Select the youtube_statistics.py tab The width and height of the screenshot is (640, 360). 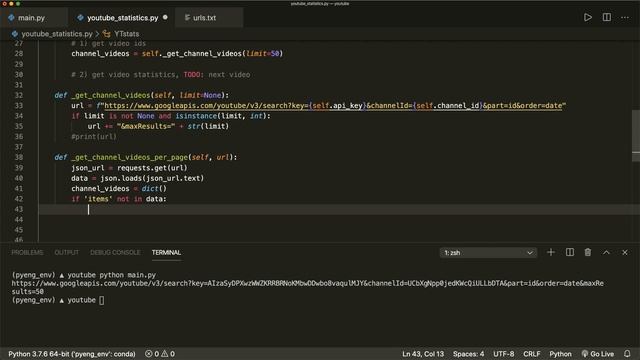point(122,18)
